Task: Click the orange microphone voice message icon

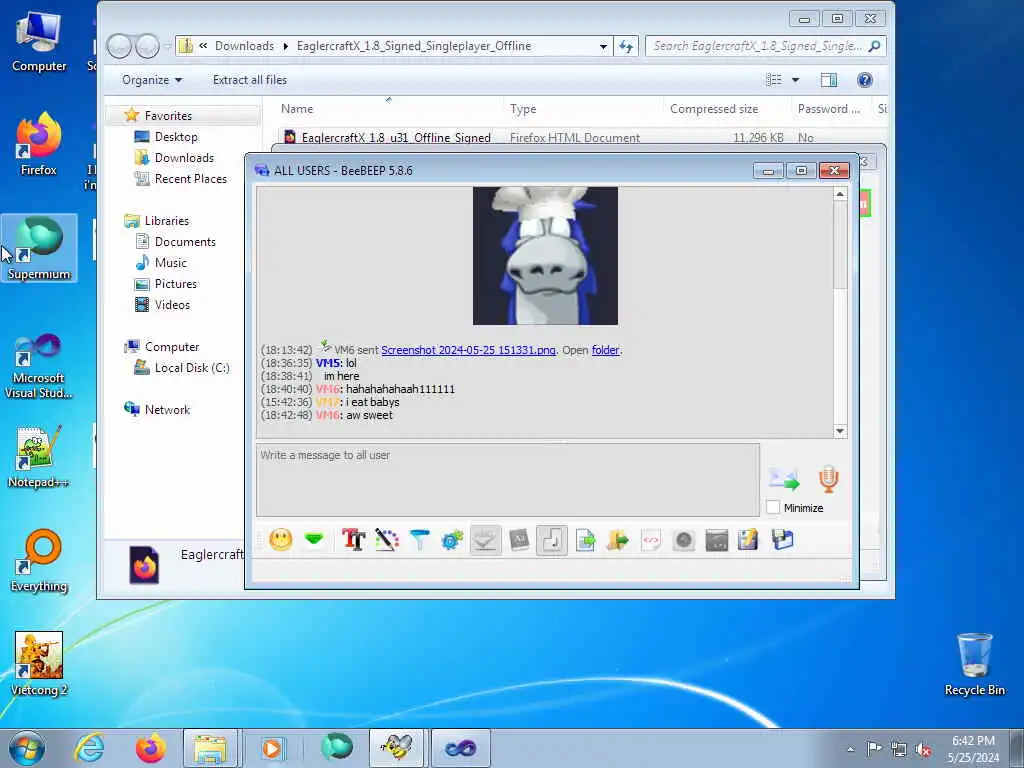Action: 829,479
